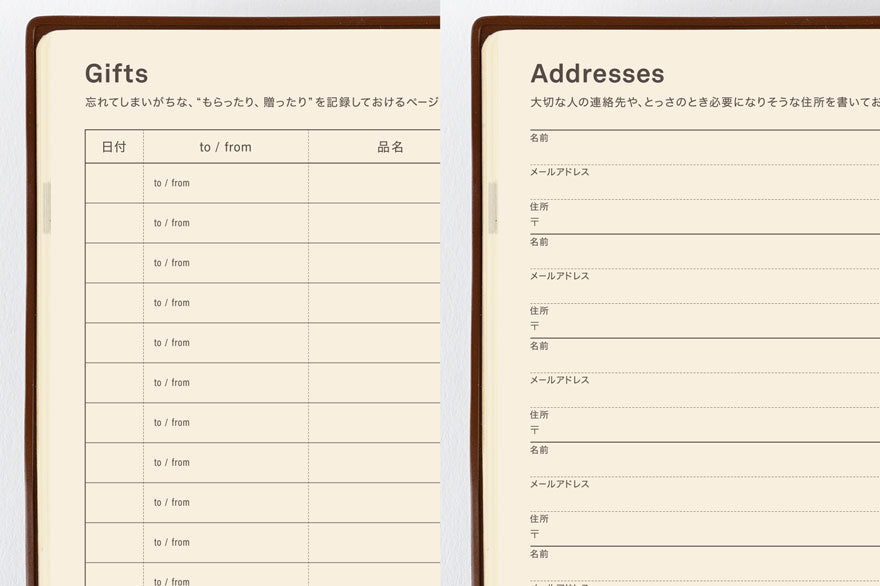Click the bottom 名前 field near the page edge
The height and width of the screenshot is (586, 880).
click(539, 553)
